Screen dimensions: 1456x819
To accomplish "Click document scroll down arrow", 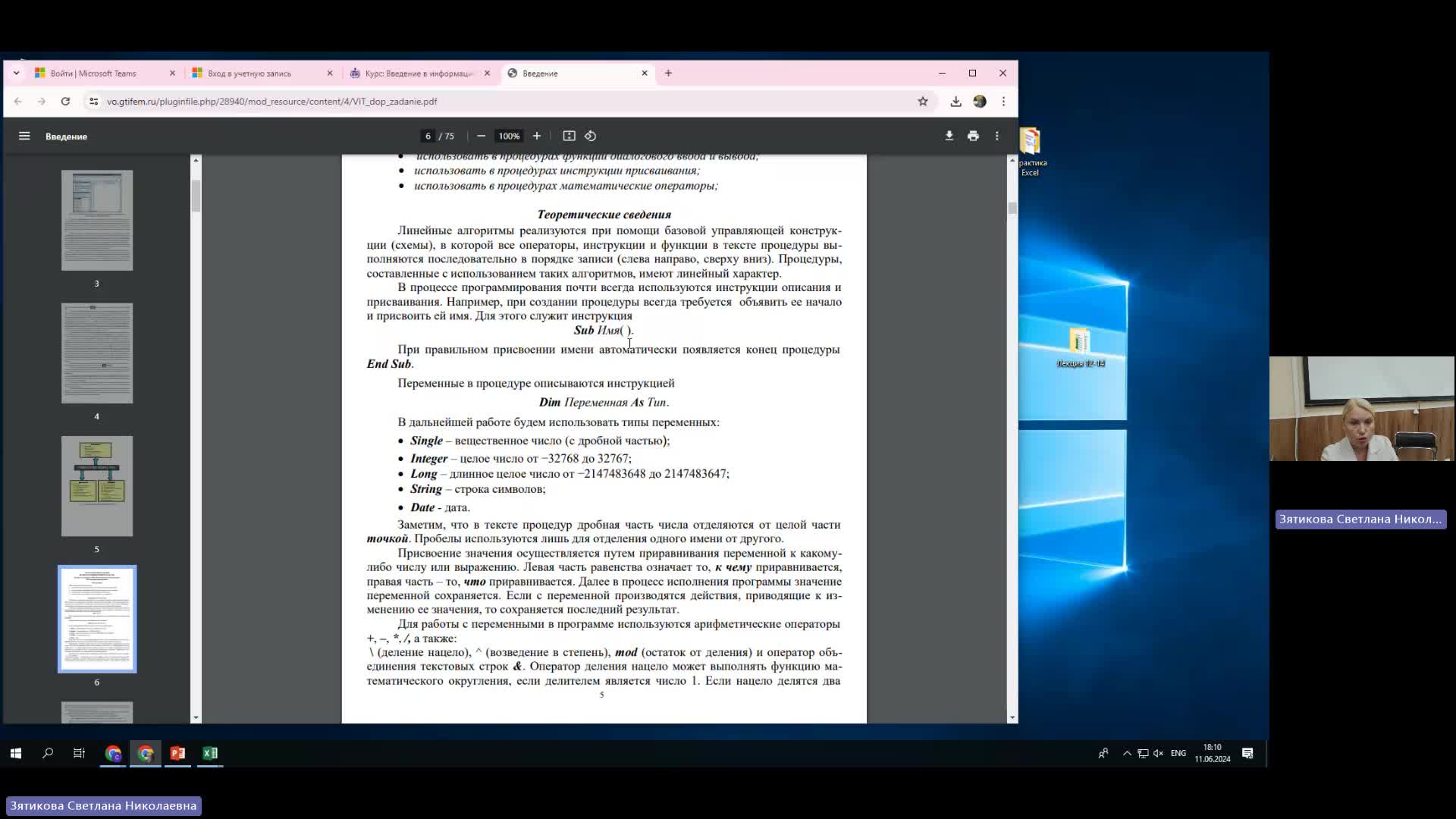I will click(1012, 717).
